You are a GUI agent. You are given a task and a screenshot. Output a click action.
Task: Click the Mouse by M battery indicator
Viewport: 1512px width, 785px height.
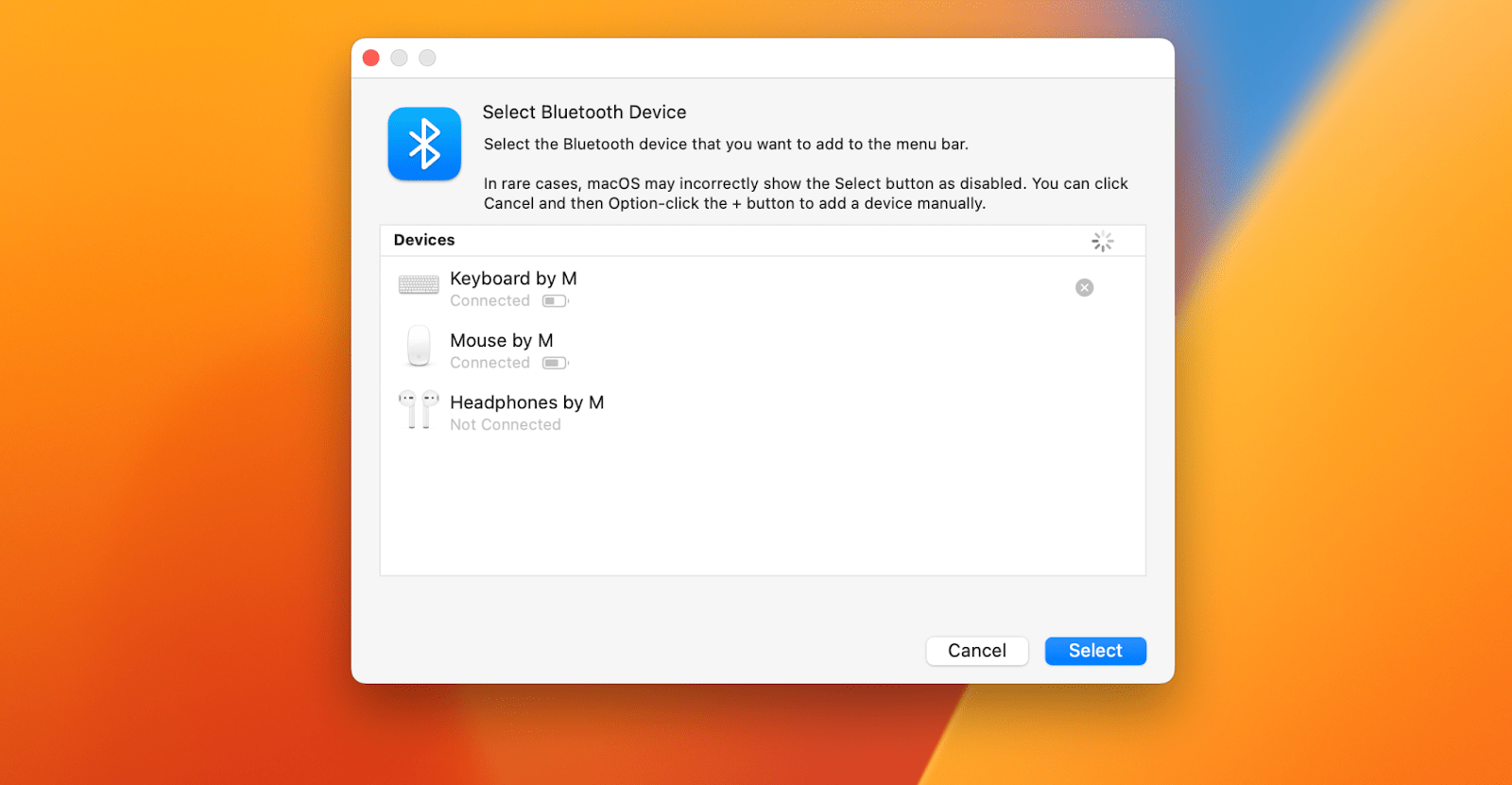(556, 363)
